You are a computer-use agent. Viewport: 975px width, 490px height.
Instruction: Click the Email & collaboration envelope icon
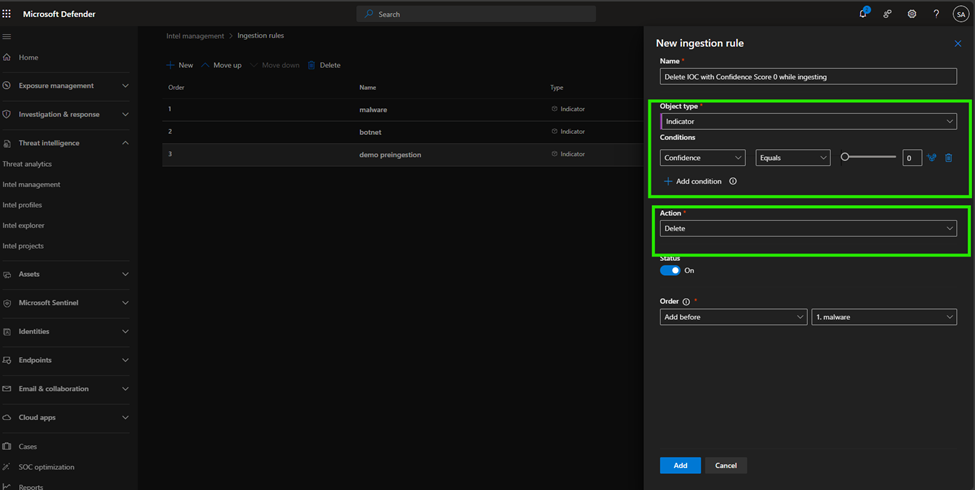click(7, 389)
